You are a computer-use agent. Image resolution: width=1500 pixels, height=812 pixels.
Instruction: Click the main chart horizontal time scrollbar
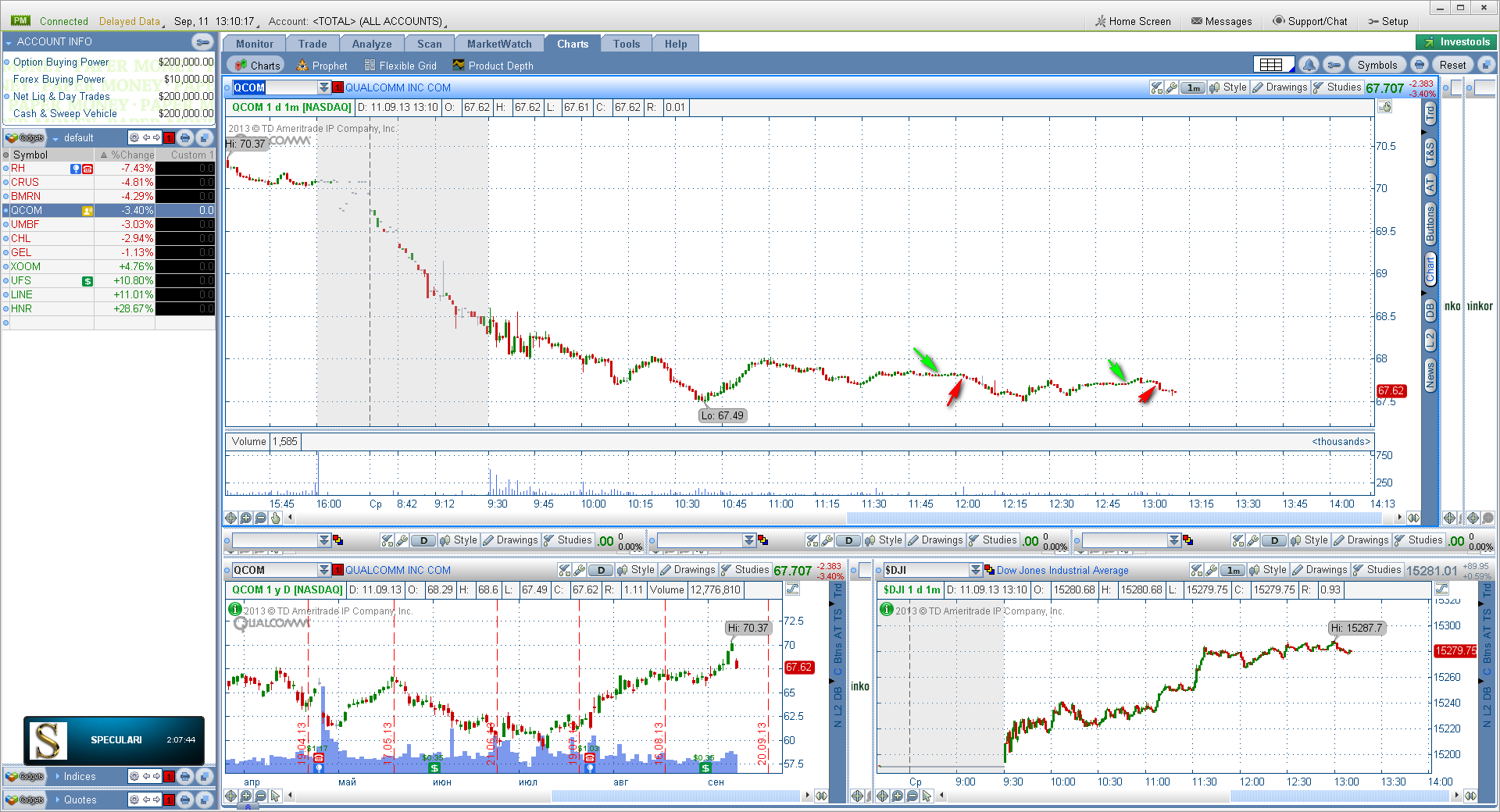coord(848,518)
